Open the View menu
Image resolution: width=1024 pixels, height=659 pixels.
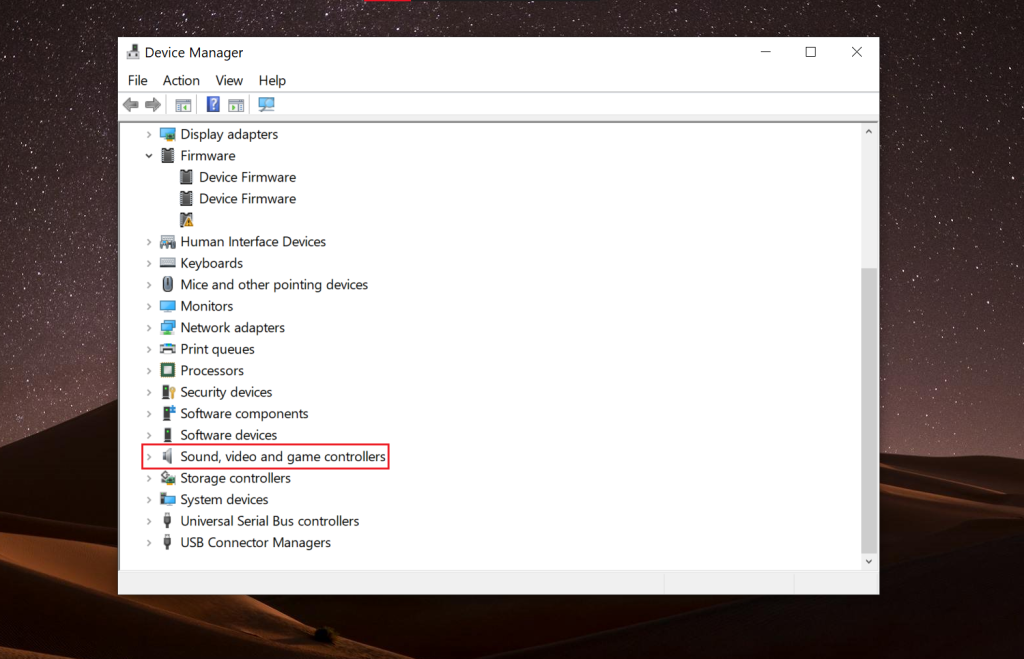[x=229, y=80]
